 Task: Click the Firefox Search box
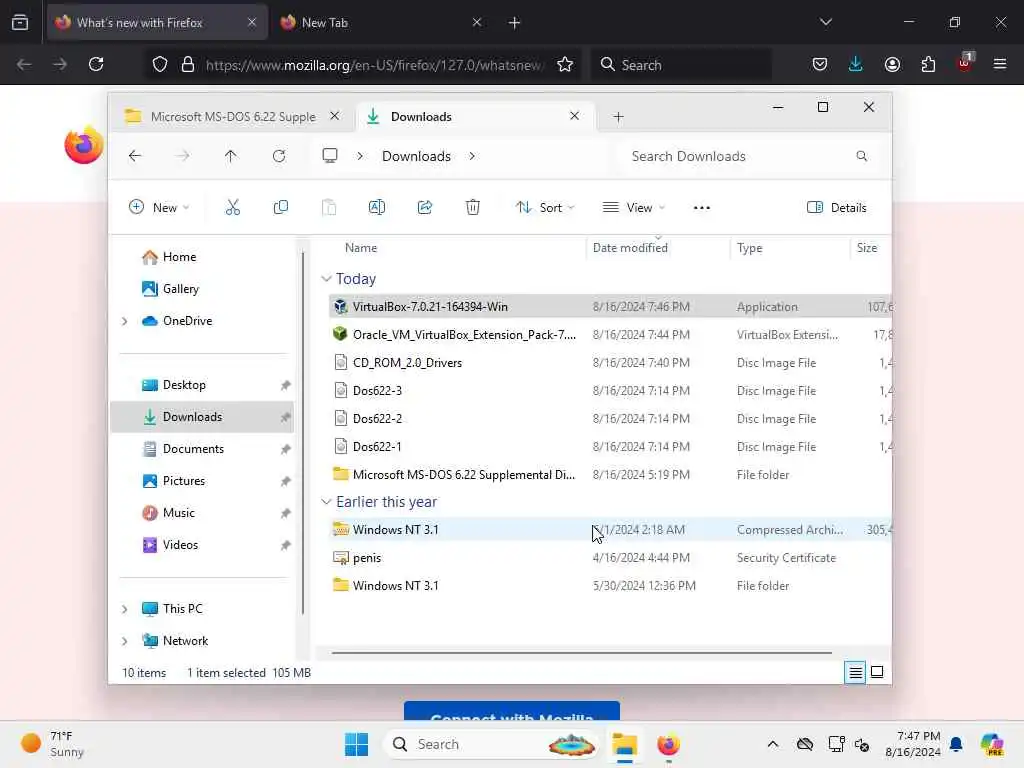click(681, 64)
